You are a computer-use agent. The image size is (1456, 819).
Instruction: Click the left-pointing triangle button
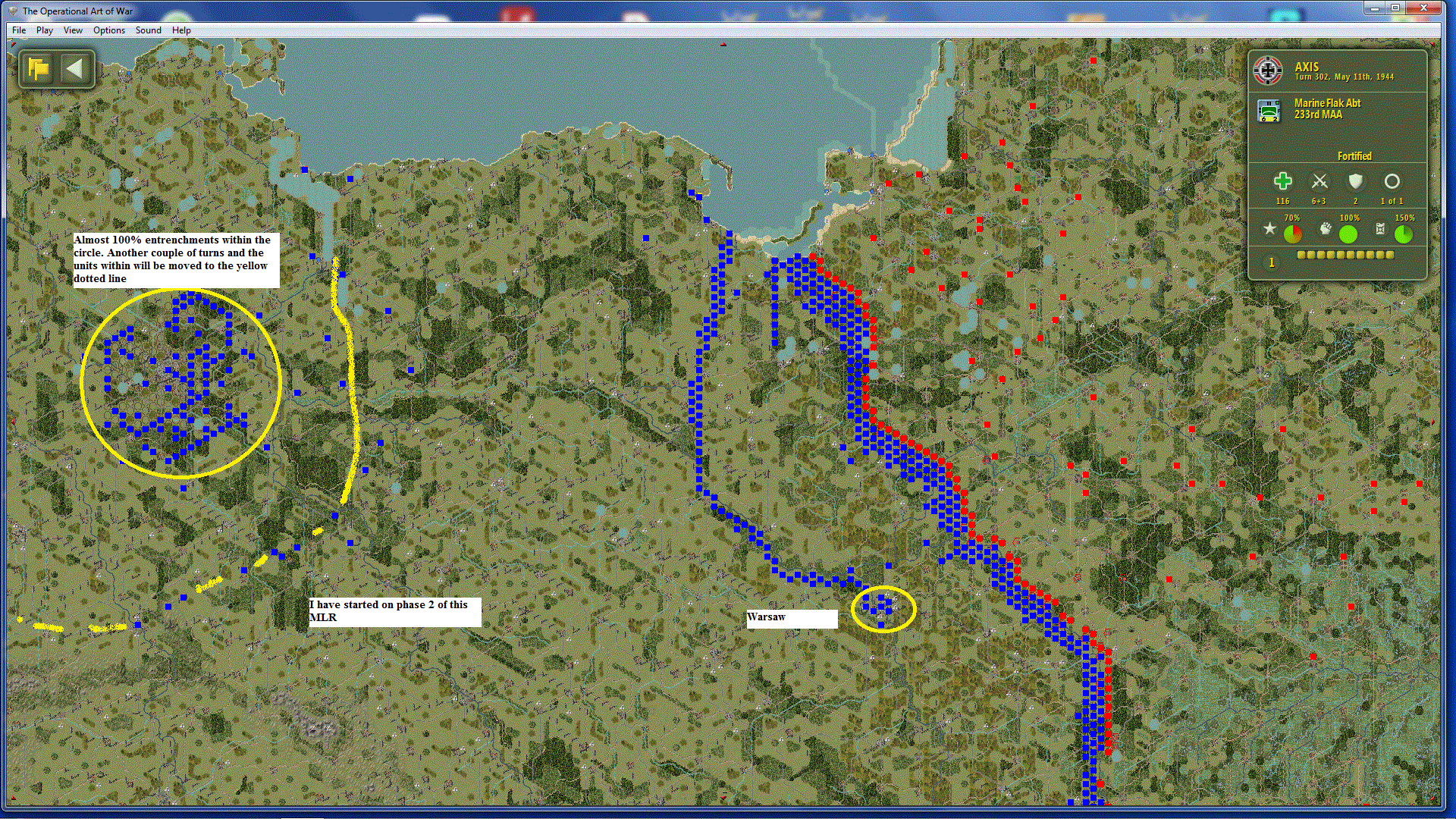[x=74, y=69]
